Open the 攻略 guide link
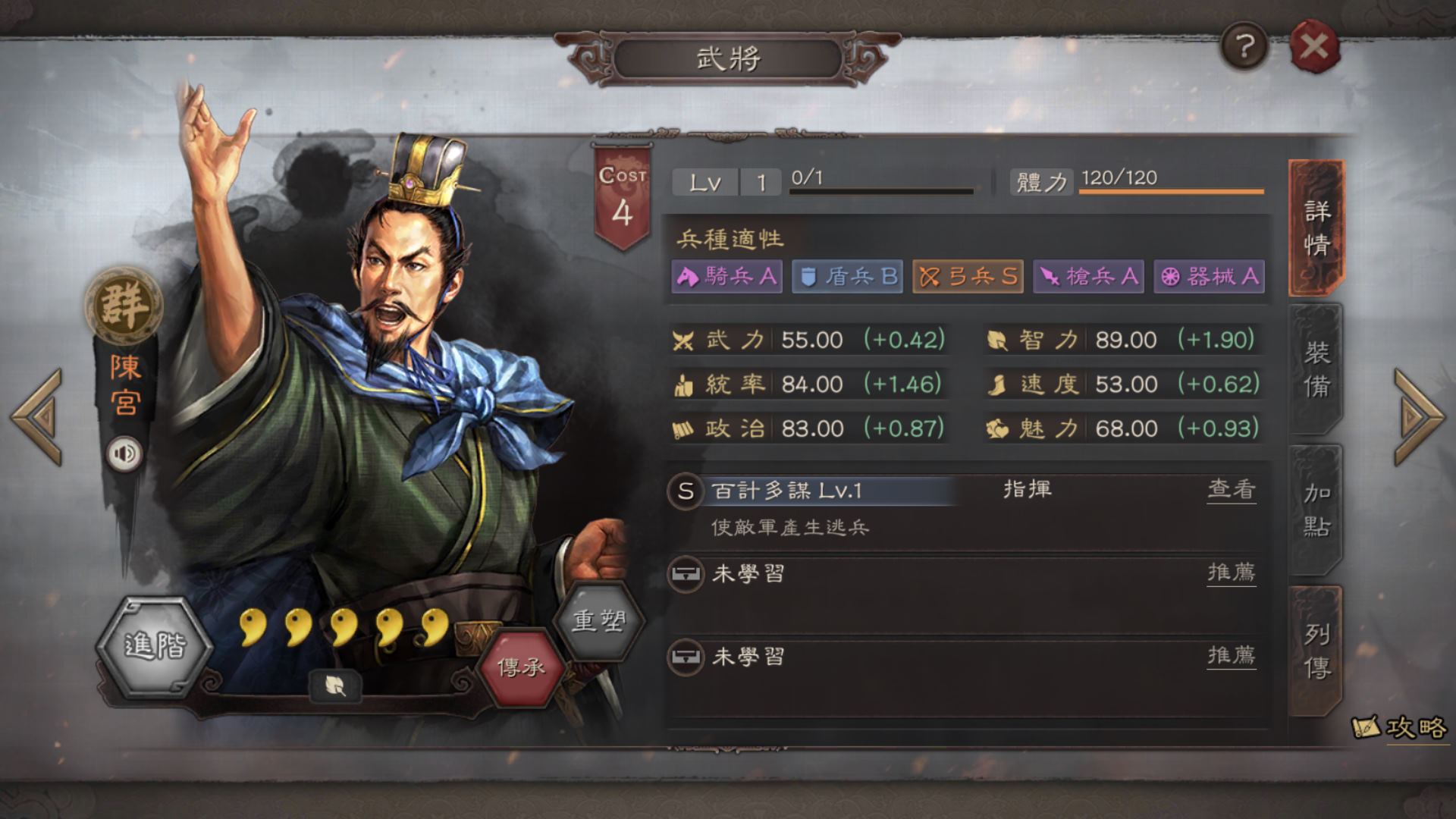The height and width of the screenshot is (819, 1456). [1400, 729]
